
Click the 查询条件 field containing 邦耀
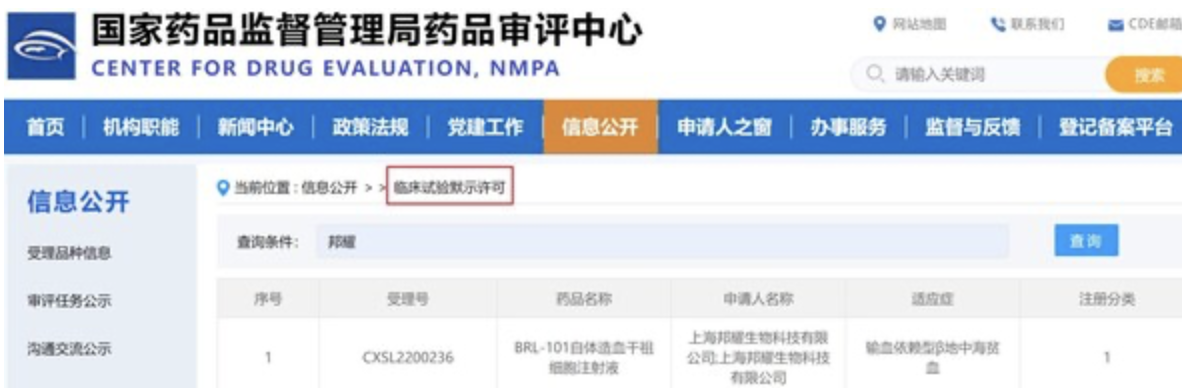[662, 242]
